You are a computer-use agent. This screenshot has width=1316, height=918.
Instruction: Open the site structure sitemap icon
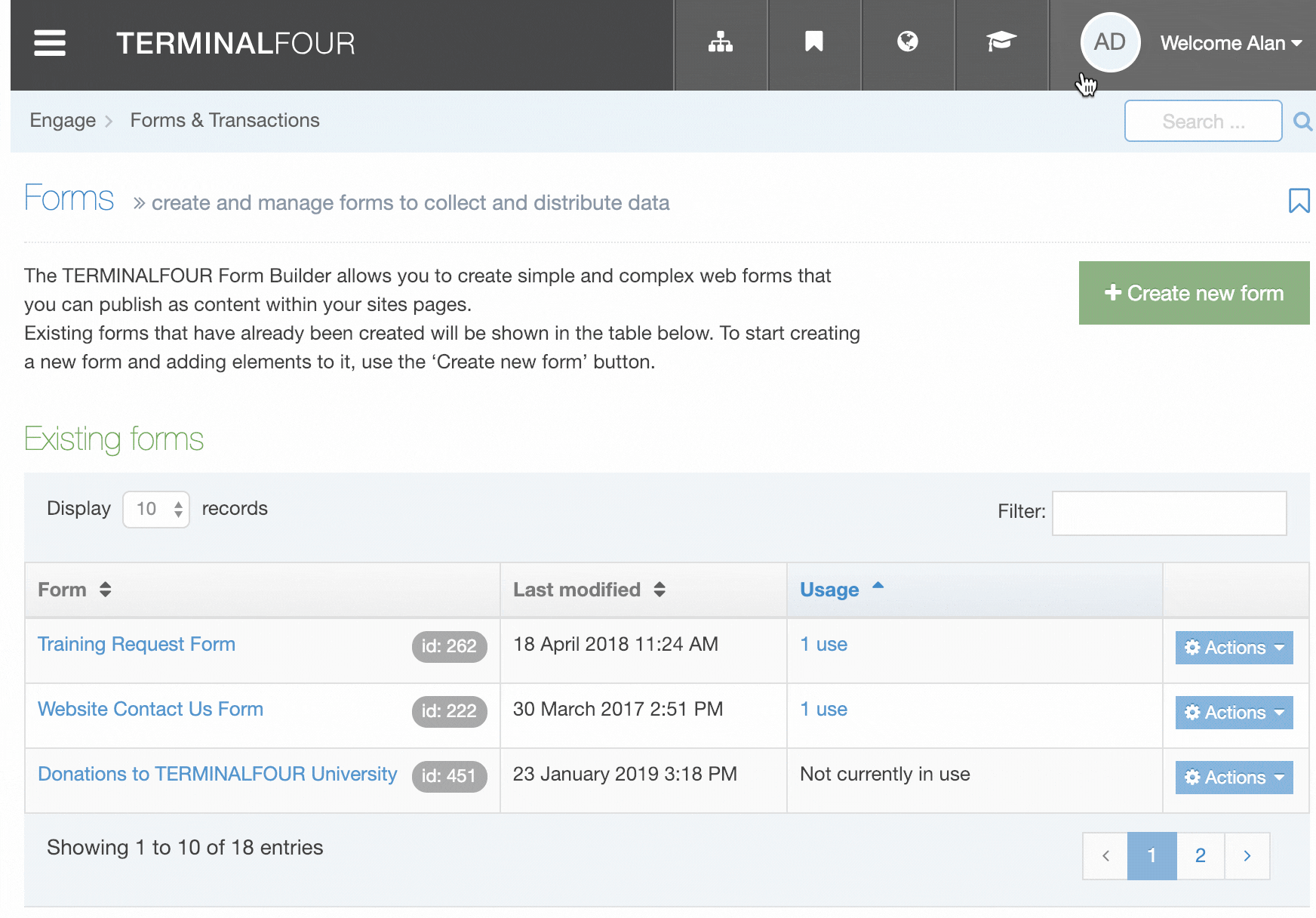[x=720, y=42]
